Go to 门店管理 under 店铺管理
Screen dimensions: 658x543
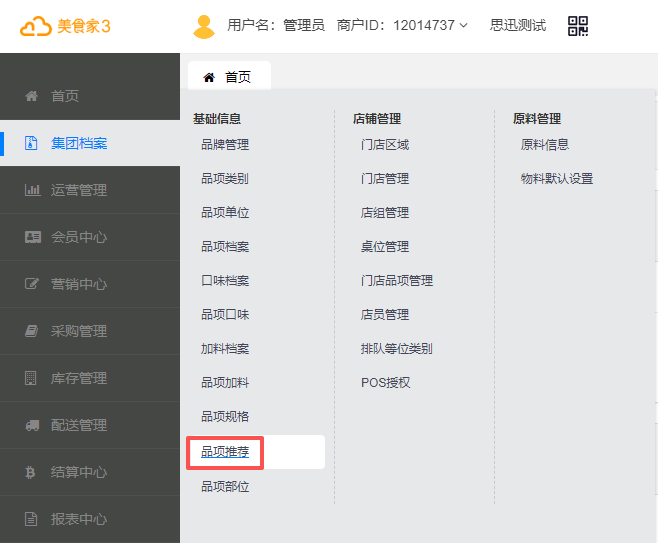385,179
